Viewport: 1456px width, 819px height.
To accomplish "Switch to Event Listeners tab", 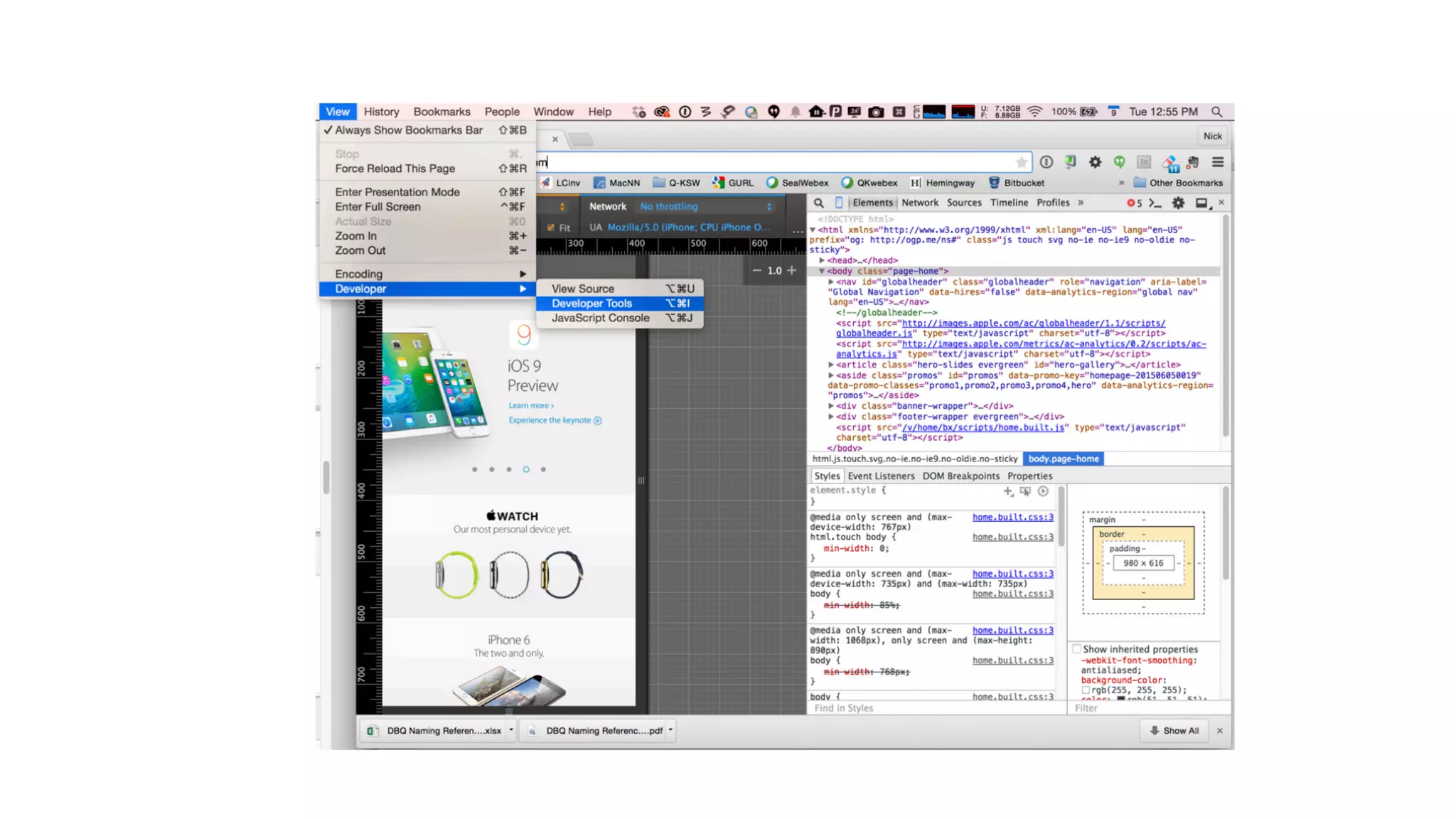I will [881, 476].
